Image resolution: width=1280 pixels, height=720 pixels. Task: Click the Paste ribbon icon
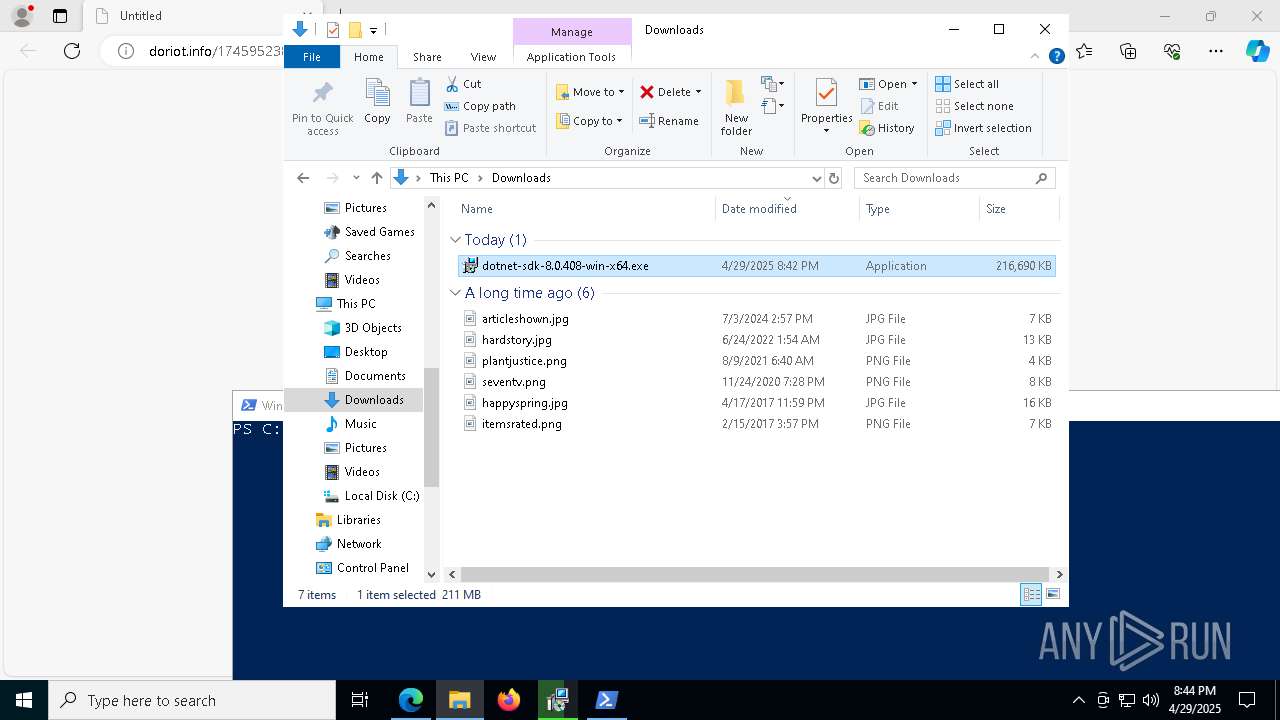click(419, 101)
